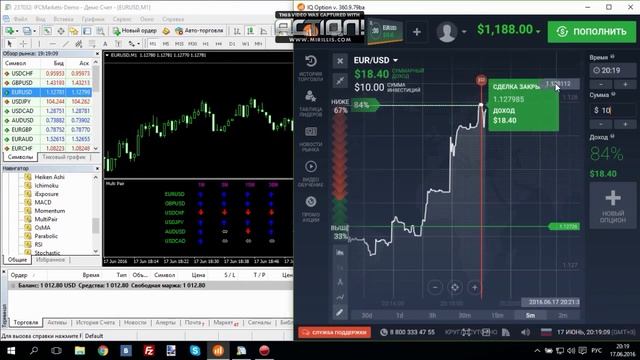Click the Windows Start button
This screenshot has width=640, height=360.
coord(11,351)
